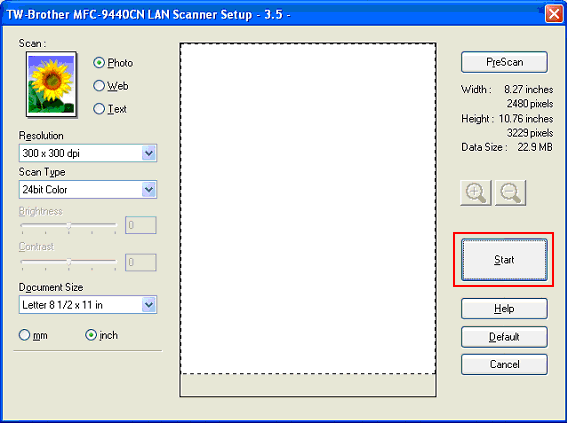
Task: Cancel the scanner setup dialog
Action: click(x=504, y=364)
